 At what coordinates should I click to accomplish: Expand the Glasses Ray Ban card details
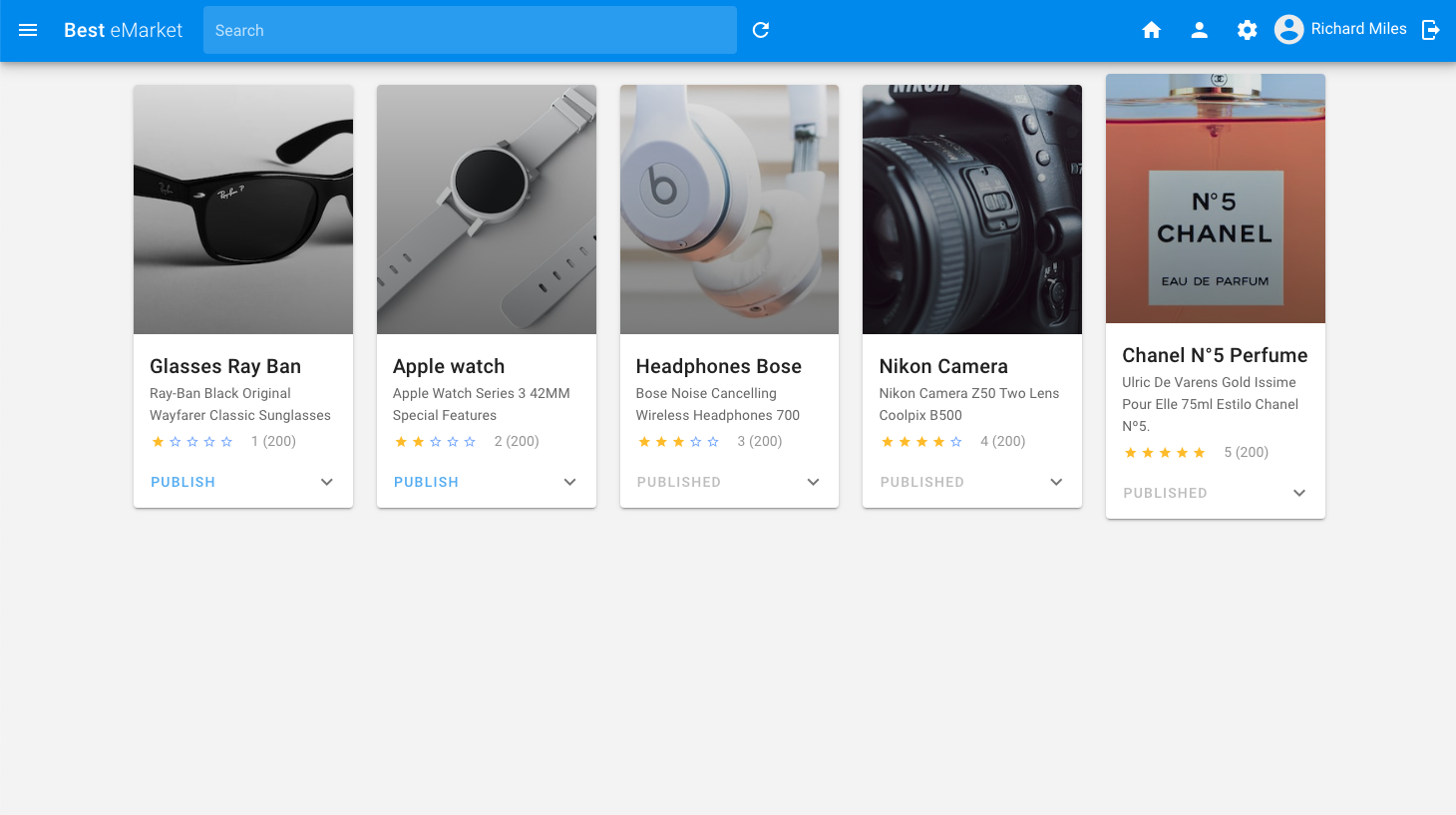(327, 482)
